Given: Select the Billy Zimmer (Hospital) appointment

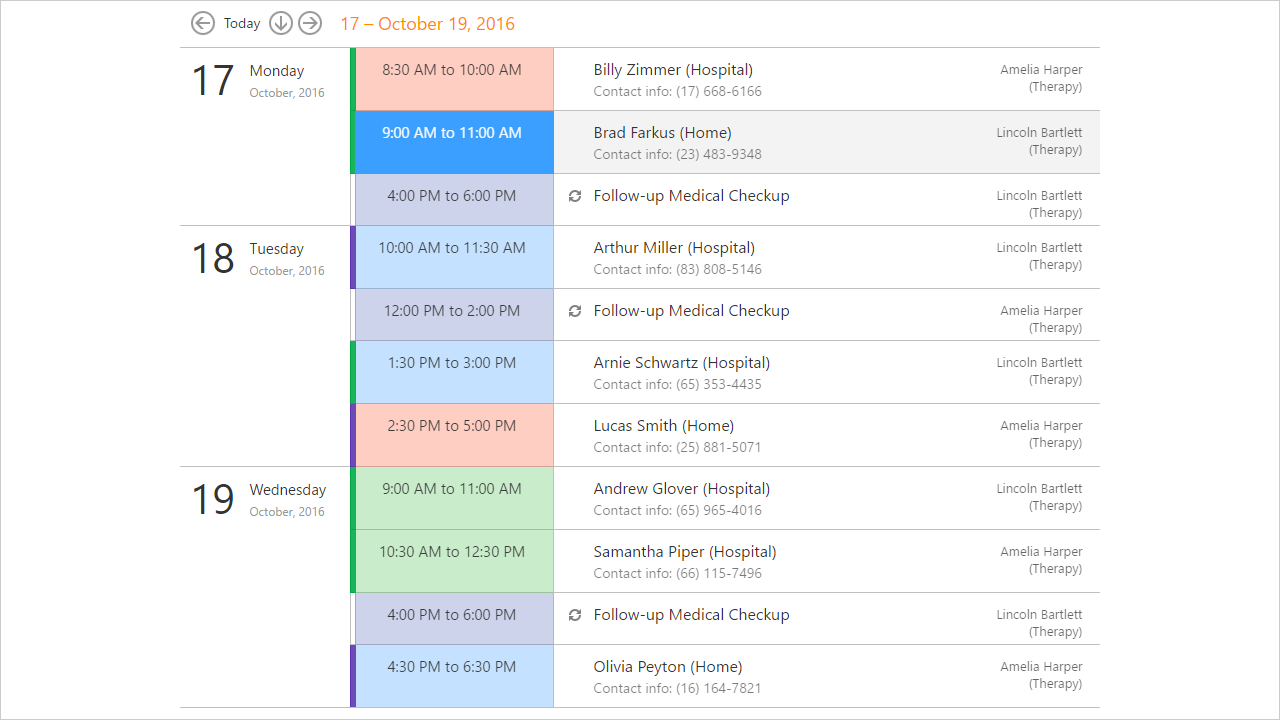Looking at the screenshot, I should 673,70.
